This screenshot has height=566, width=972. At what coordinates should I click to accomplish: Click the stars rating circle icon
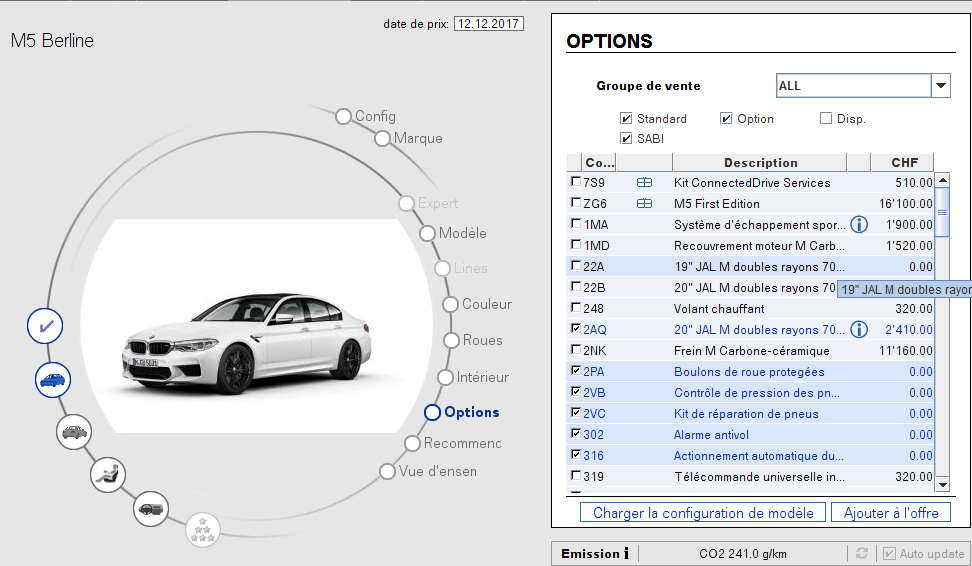coord(203,530)
